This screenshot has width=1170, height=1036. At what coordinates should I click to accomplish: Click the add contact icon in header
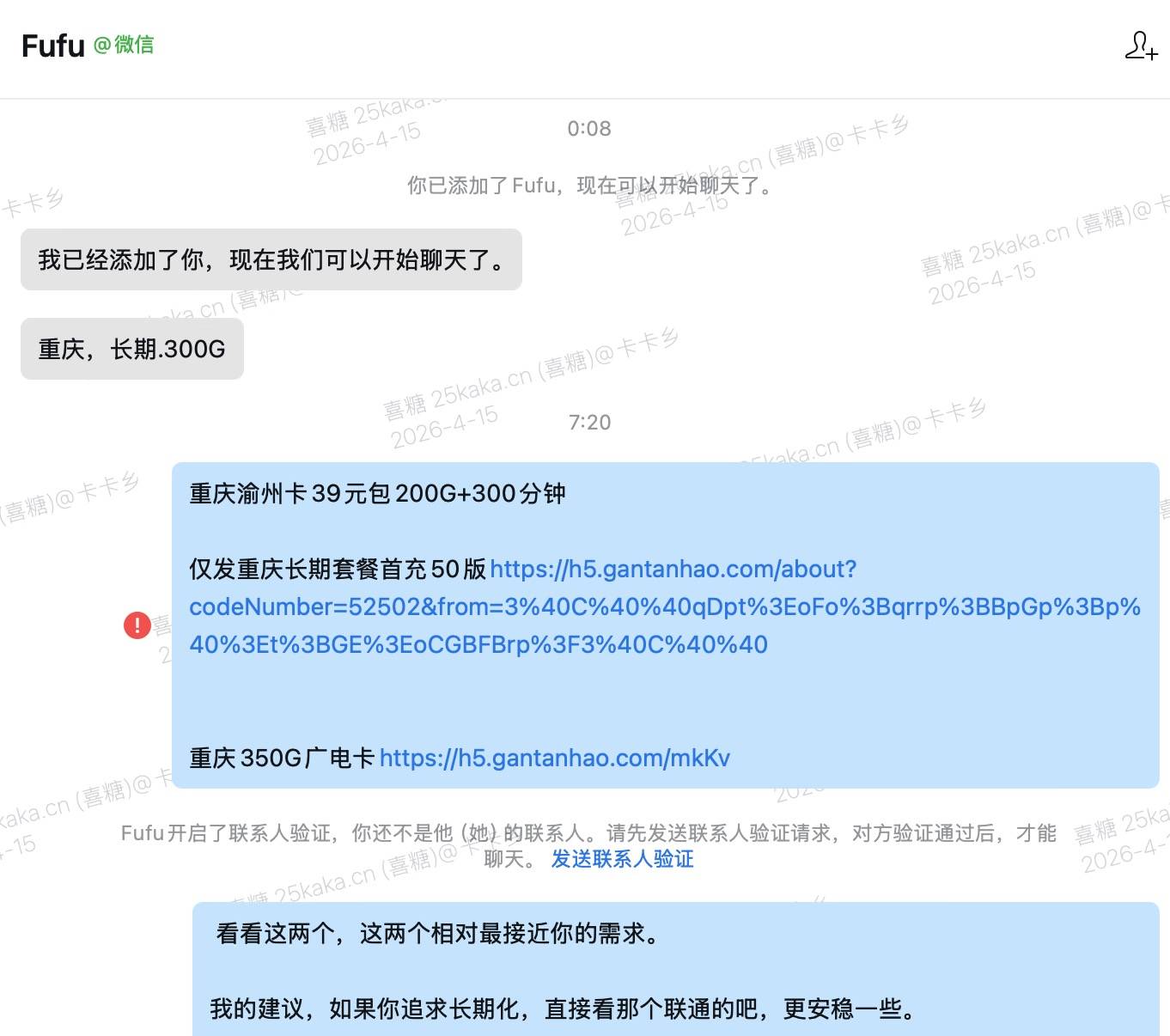tap(1141, 46)
